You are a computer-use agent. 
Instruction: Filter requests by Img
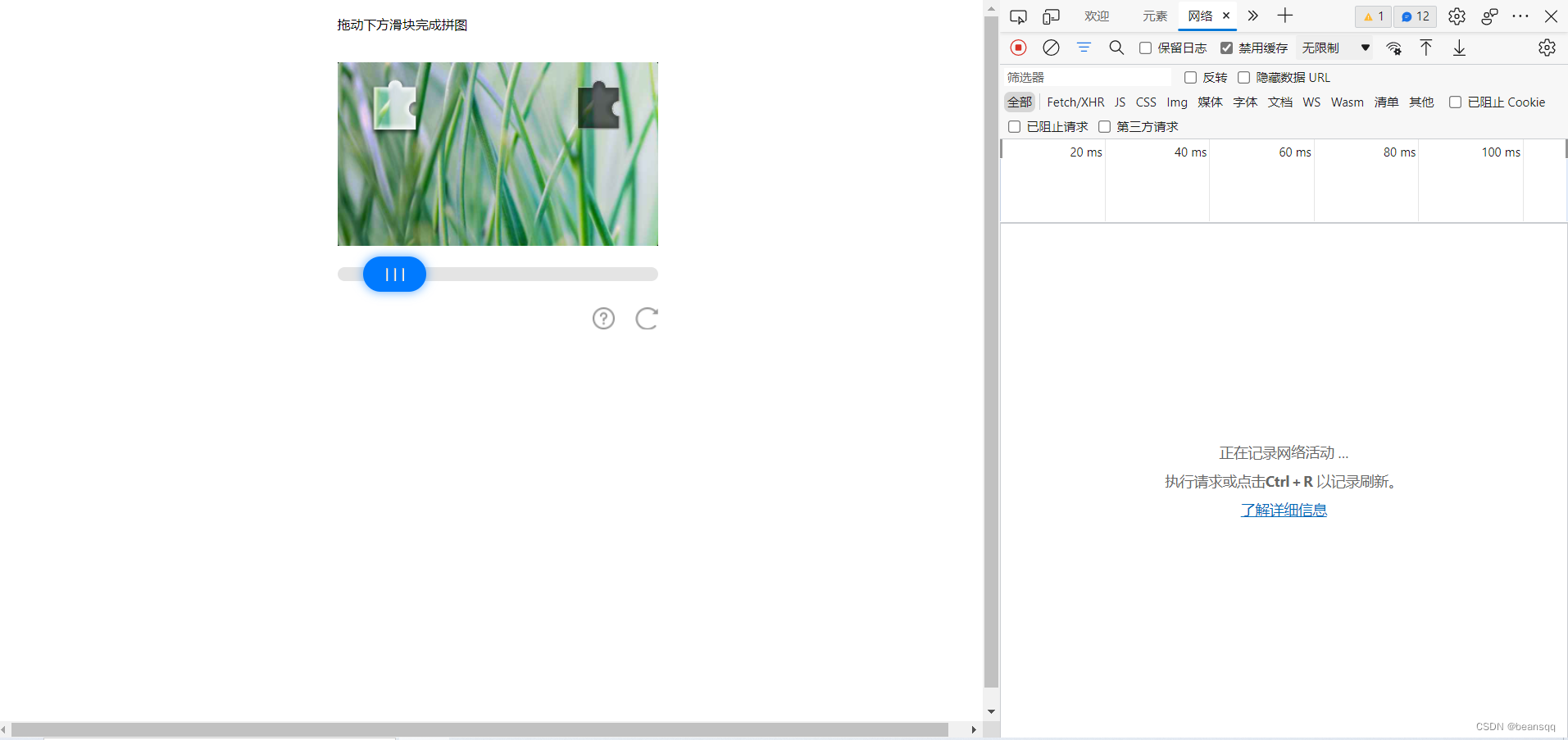[x=1177, y=102]
